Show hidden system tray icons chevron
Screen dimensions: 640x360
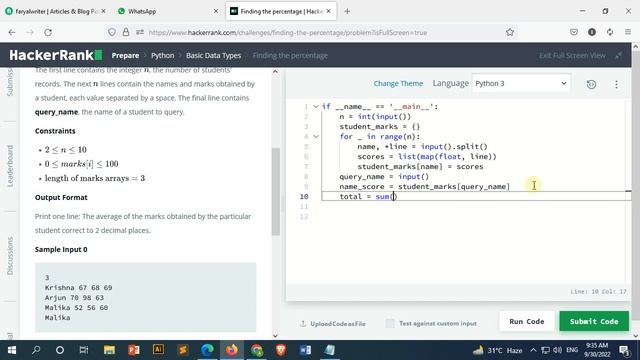(x=533, y=350)
